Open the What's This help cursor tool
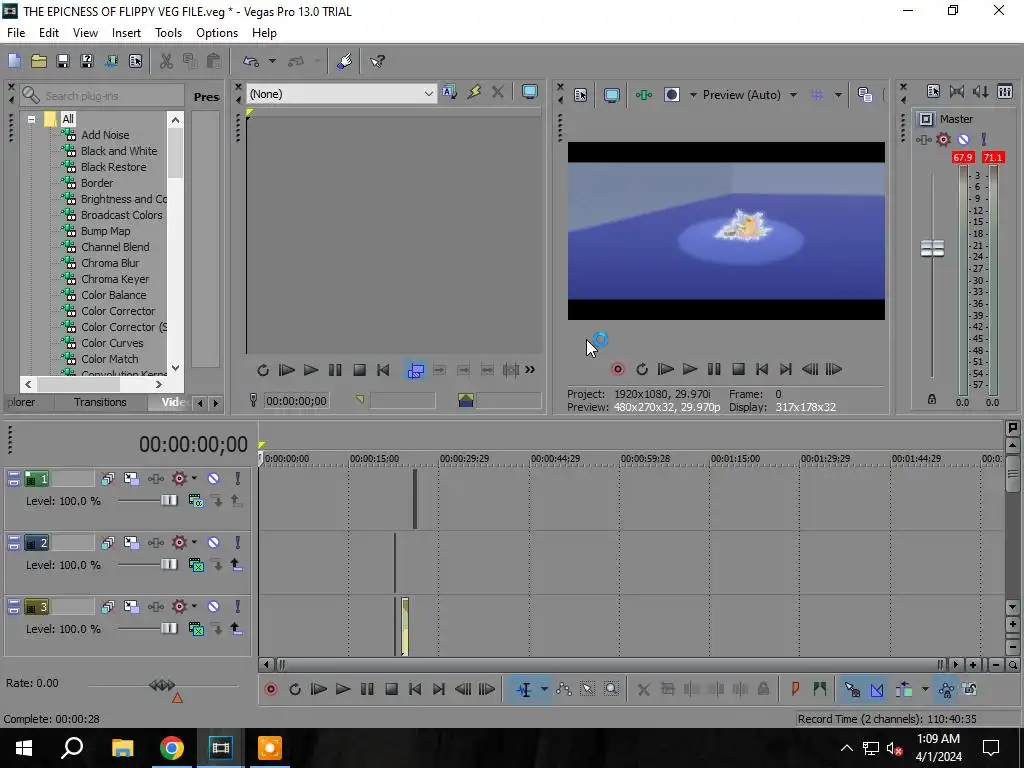 click(377, 61)
